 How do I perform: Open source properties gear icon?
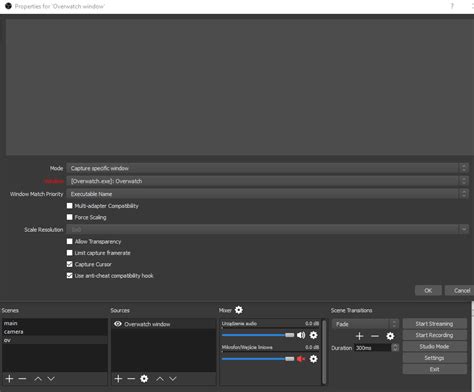click(144, 379)
